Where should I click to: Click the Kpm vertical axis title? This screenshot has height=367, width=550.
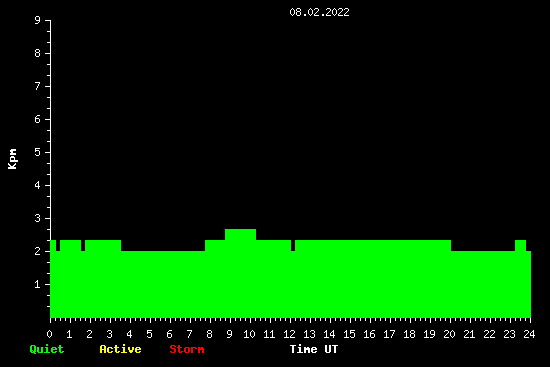coord(12,159)
